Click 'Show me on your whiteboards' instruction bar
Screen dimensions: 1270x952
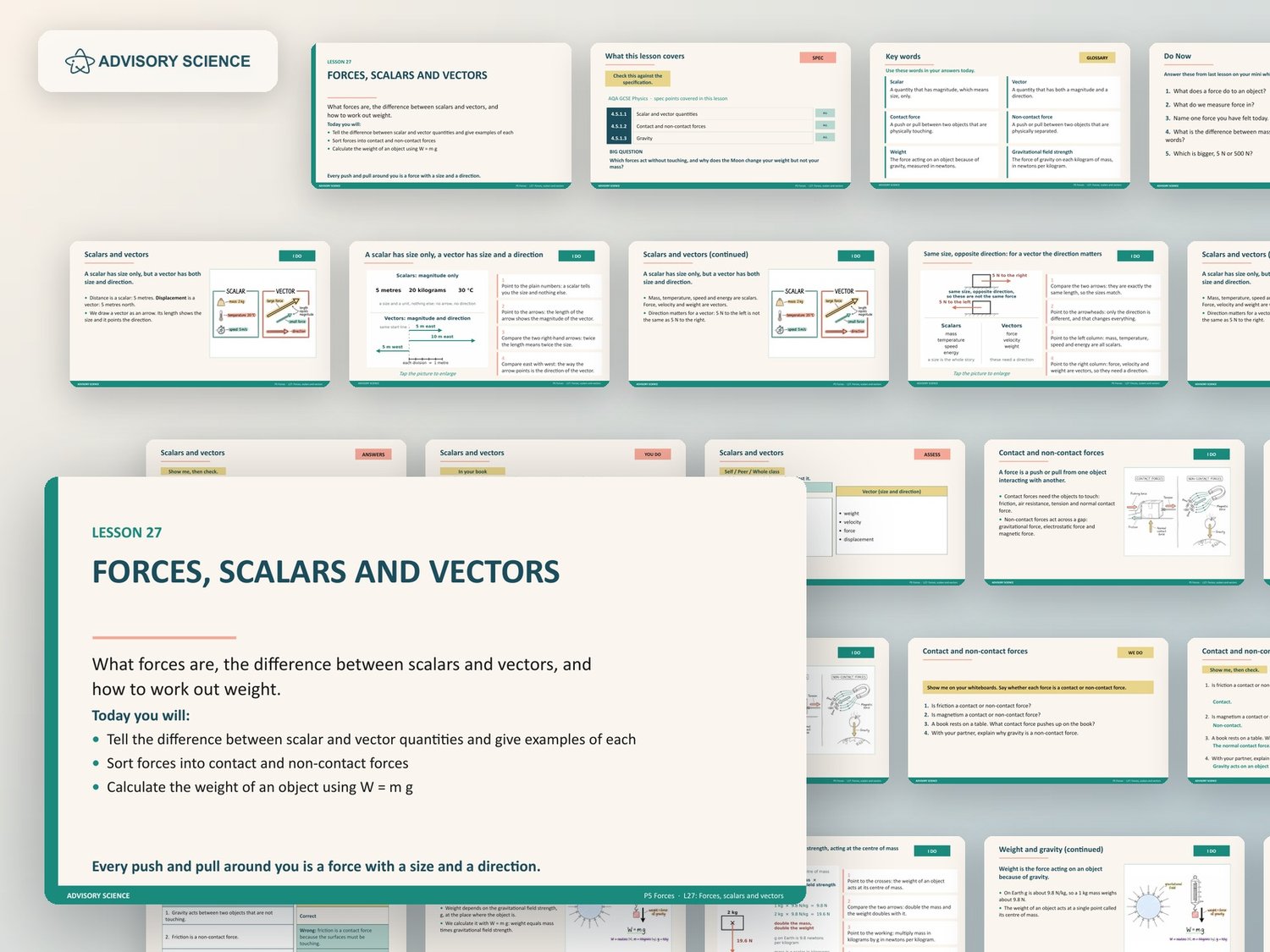1038,688
